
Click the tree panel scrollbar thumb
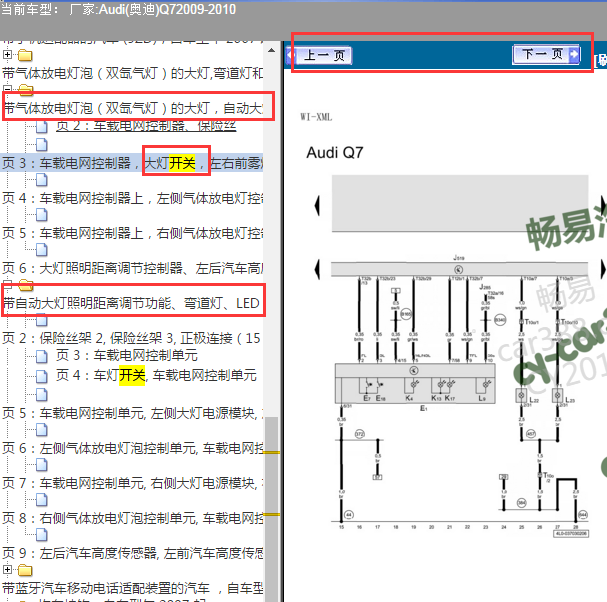point(271,509)
